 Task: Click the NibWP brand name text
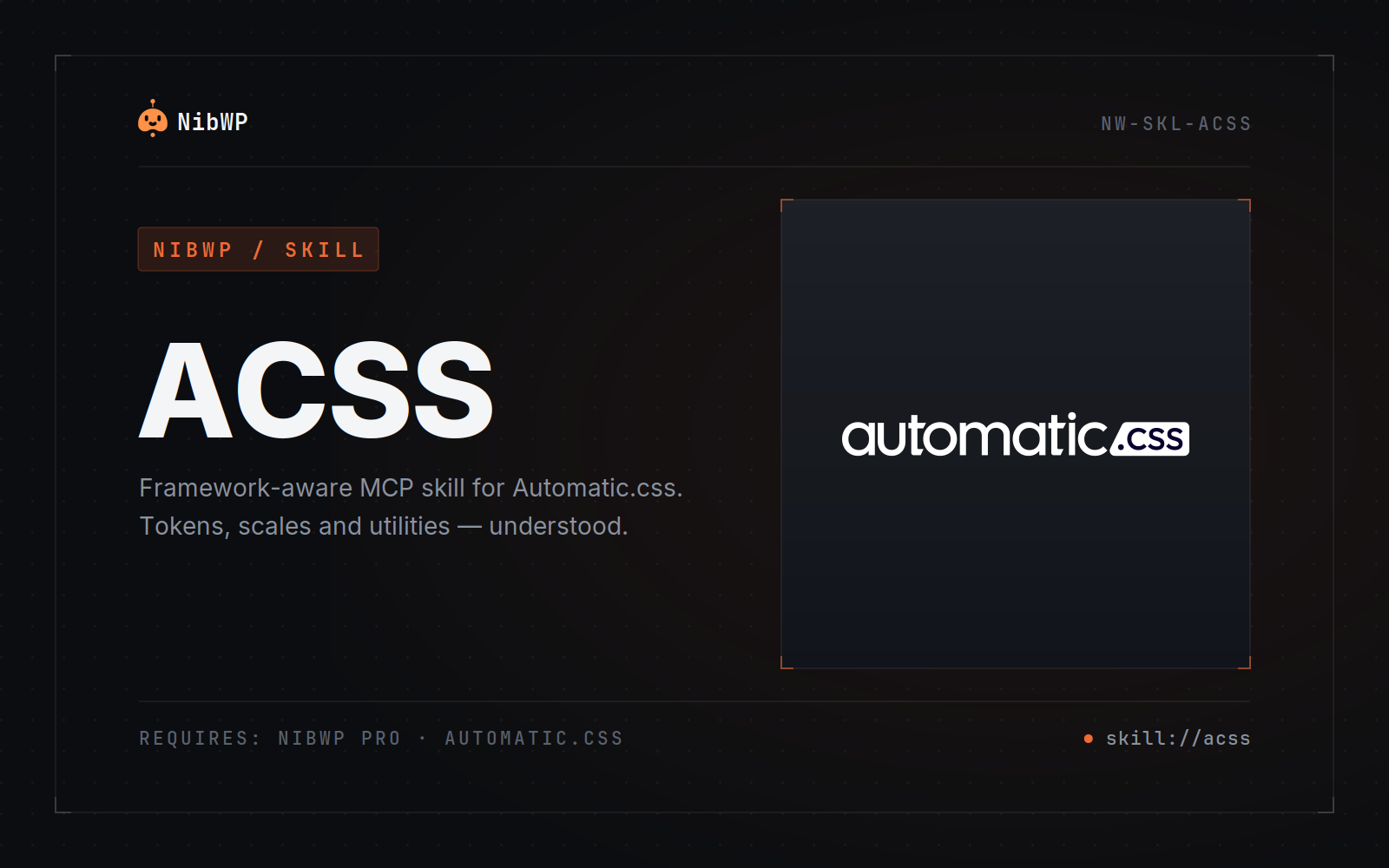(x=213, y=122)
